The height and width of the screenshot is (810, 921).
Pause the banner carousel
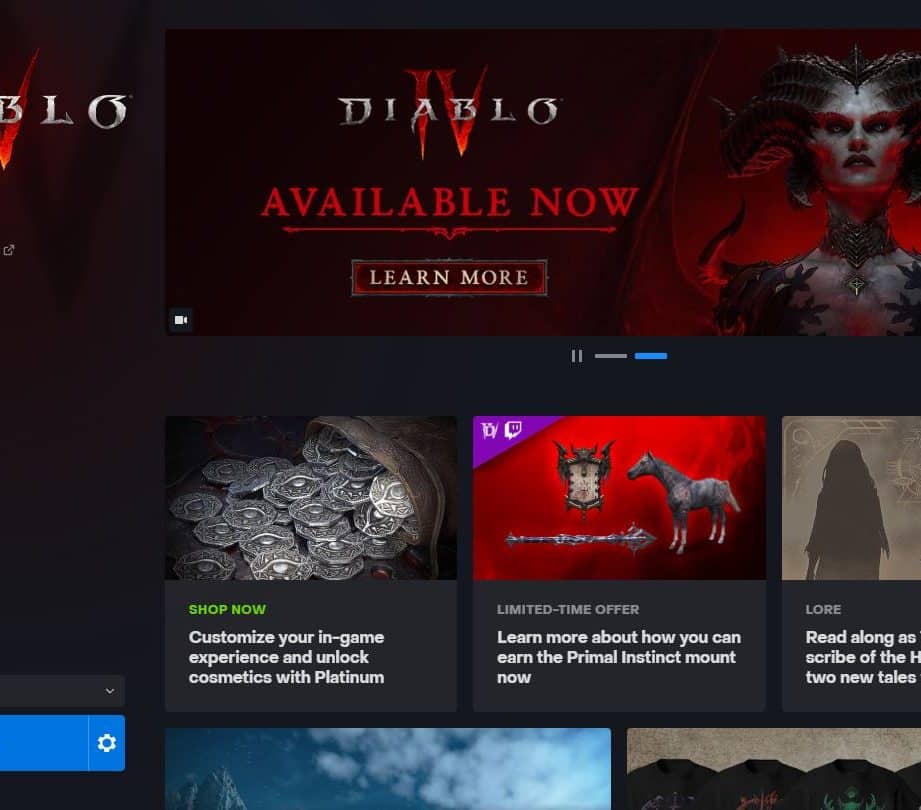(577, 356)
